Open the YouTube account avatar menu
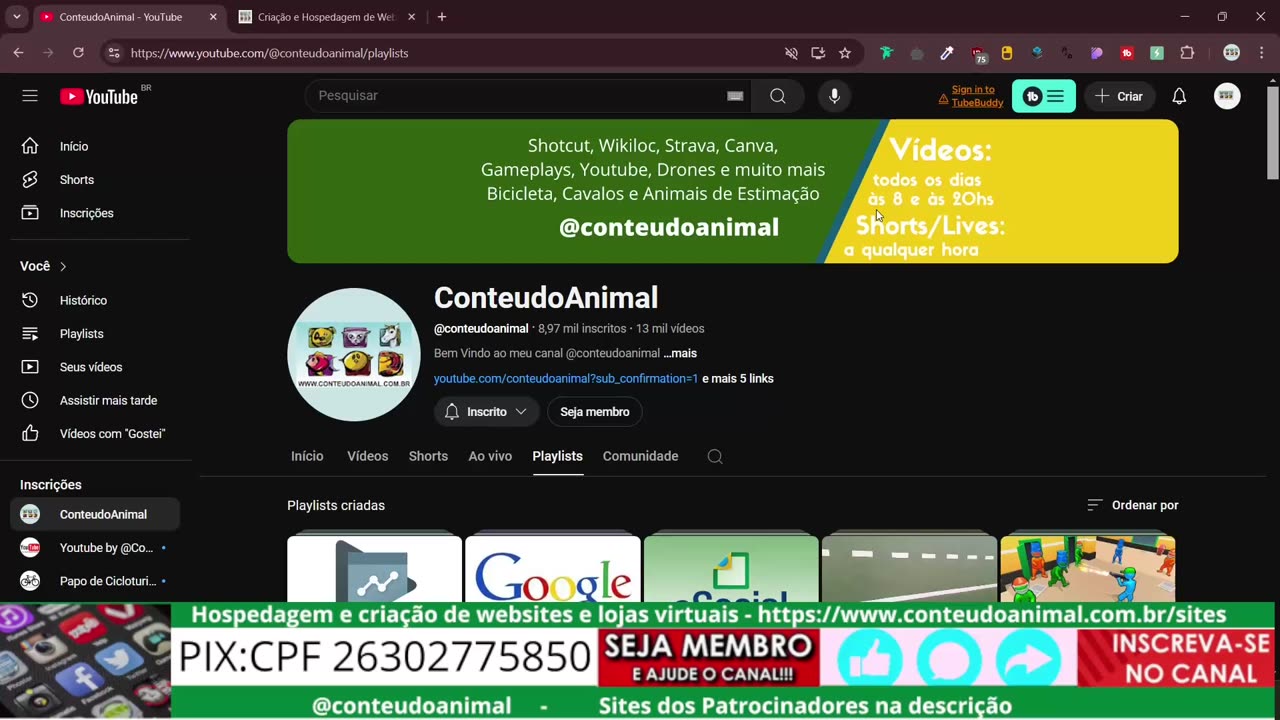The image size is (1280, 720). pyautogui.click(x=1227, y=96)
